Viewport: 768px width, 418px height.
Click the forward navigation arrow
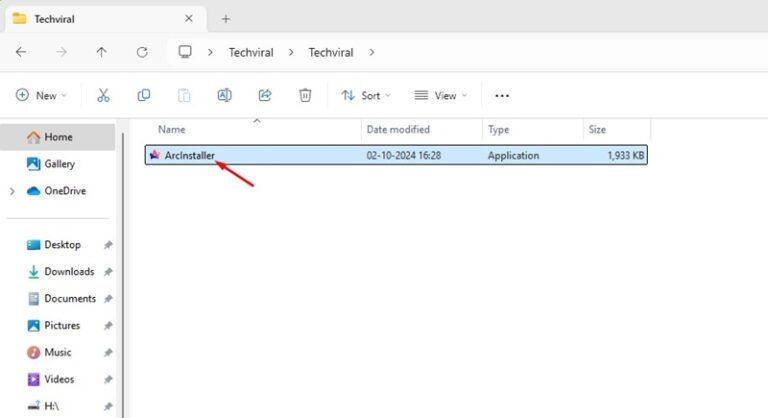tap(61, 52)
